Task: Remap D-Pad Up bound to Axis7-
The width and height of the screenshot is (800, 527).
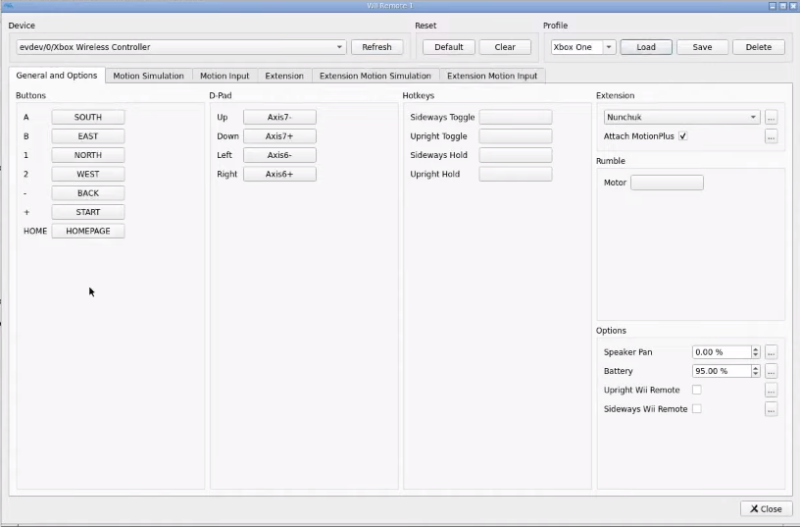Action: 280,117
